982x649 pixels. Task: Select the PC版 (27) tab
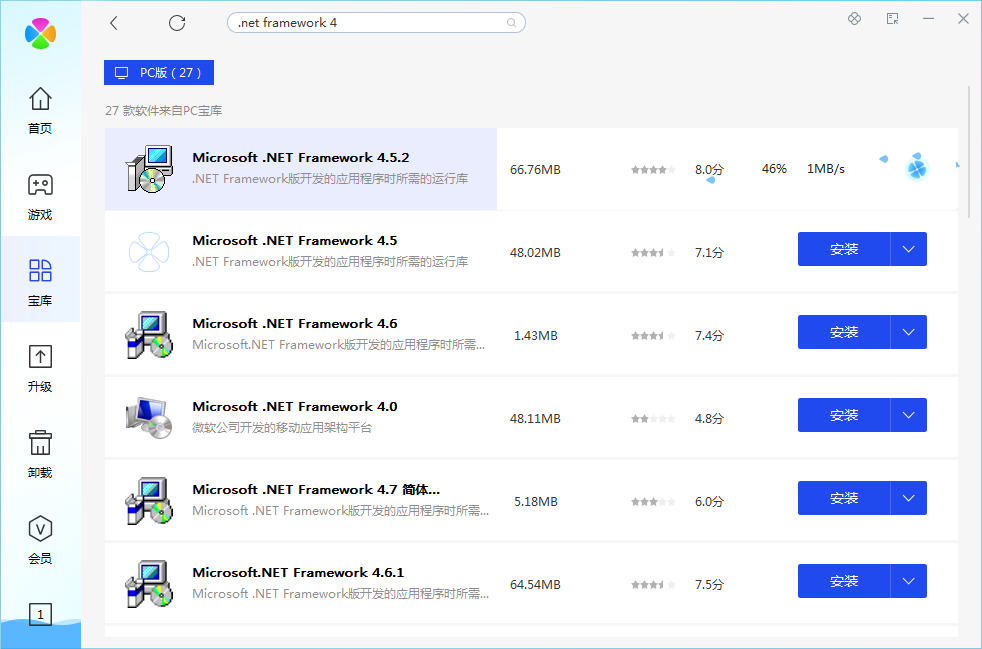coord(159,73)
